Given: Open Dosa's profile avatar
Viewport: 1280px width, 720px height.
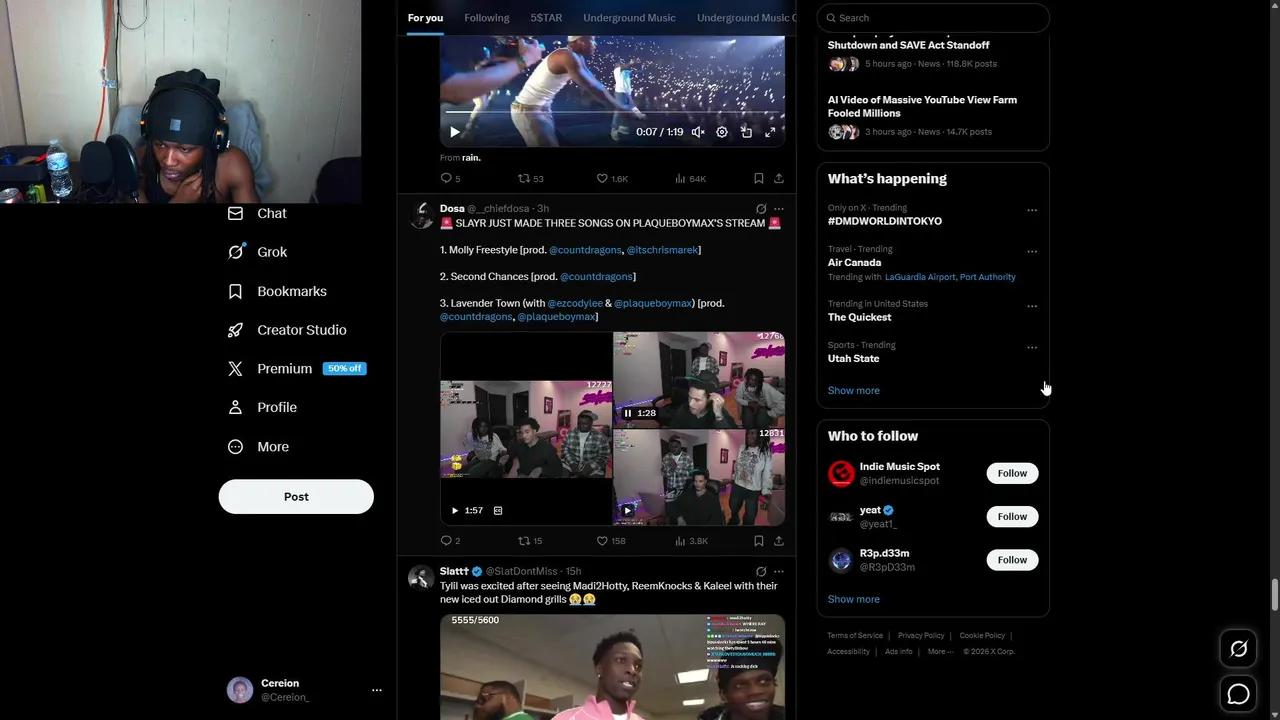Looking at the screenshot, I should pyautogui.click(x=421, y=215).
